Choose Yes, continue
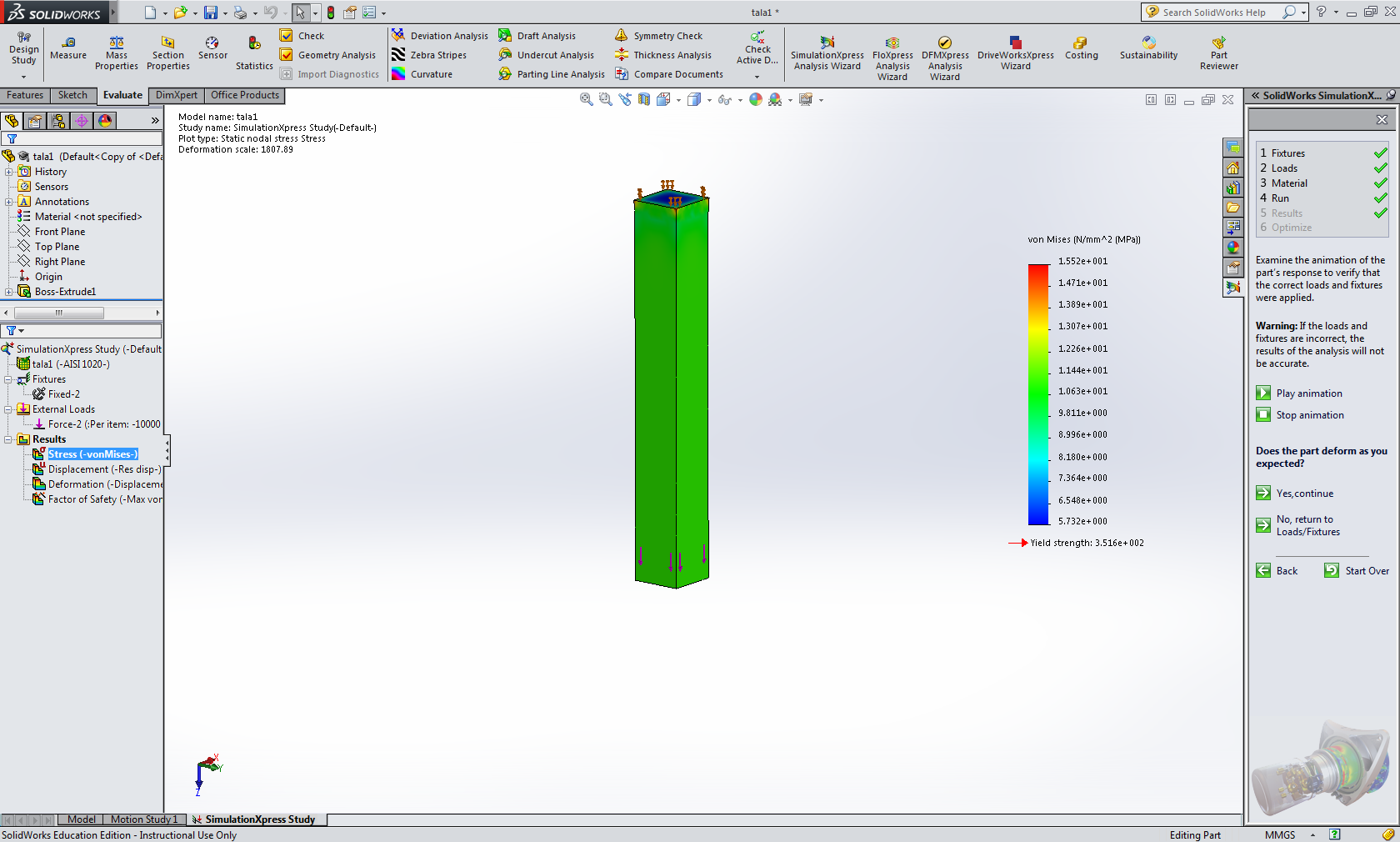 (1295, 494)
